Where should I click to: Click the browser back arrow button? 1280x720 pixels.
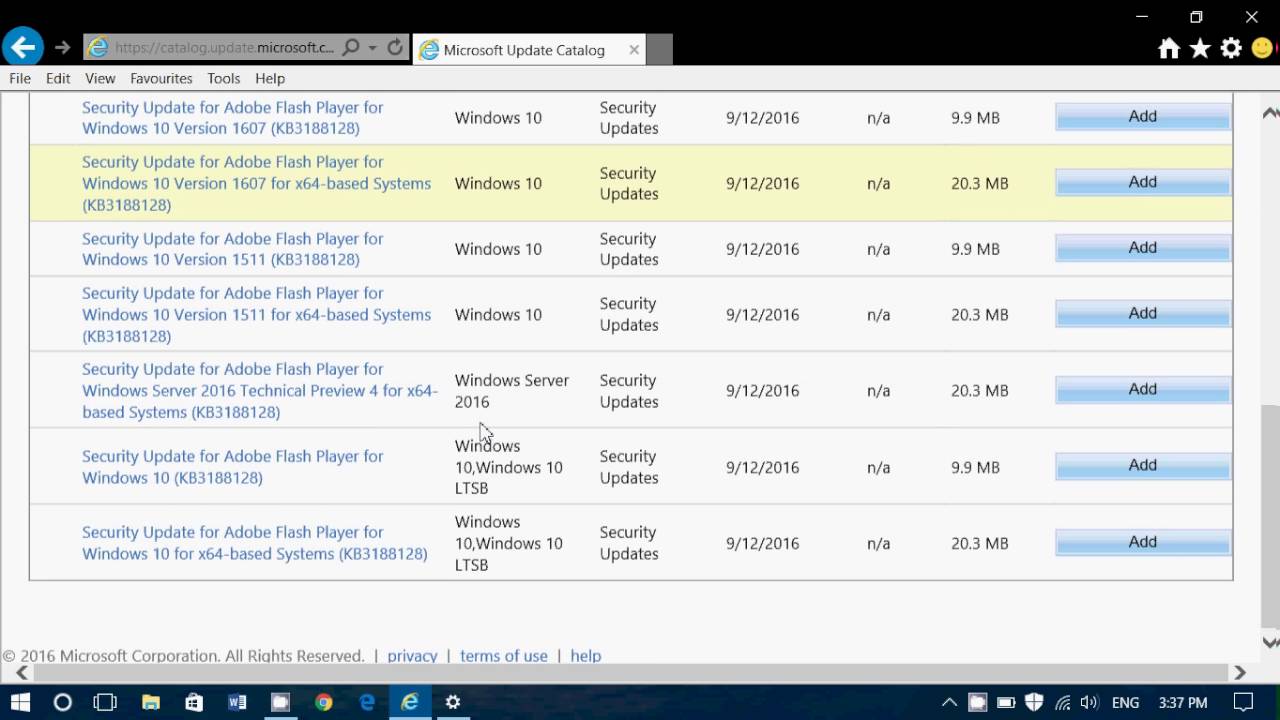[22, 46]
